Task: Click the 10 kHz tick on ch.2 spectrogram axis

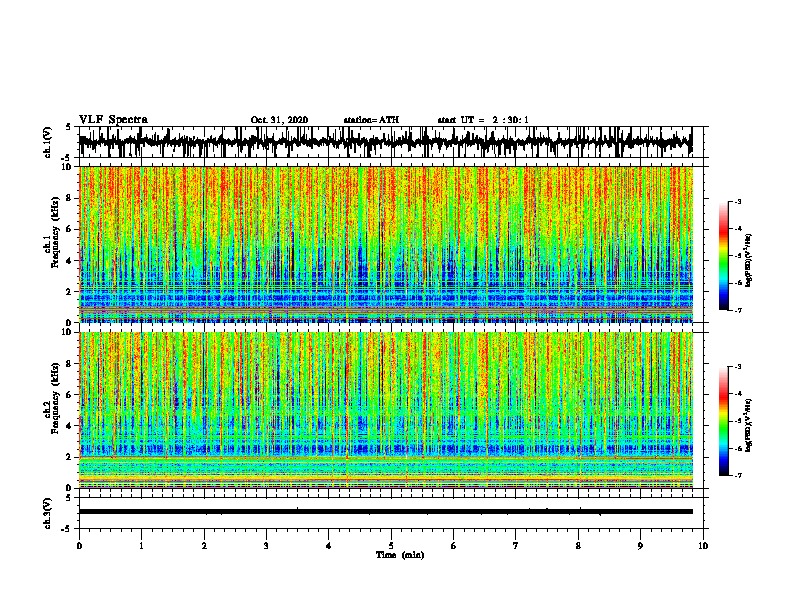Action: [68, 332]
